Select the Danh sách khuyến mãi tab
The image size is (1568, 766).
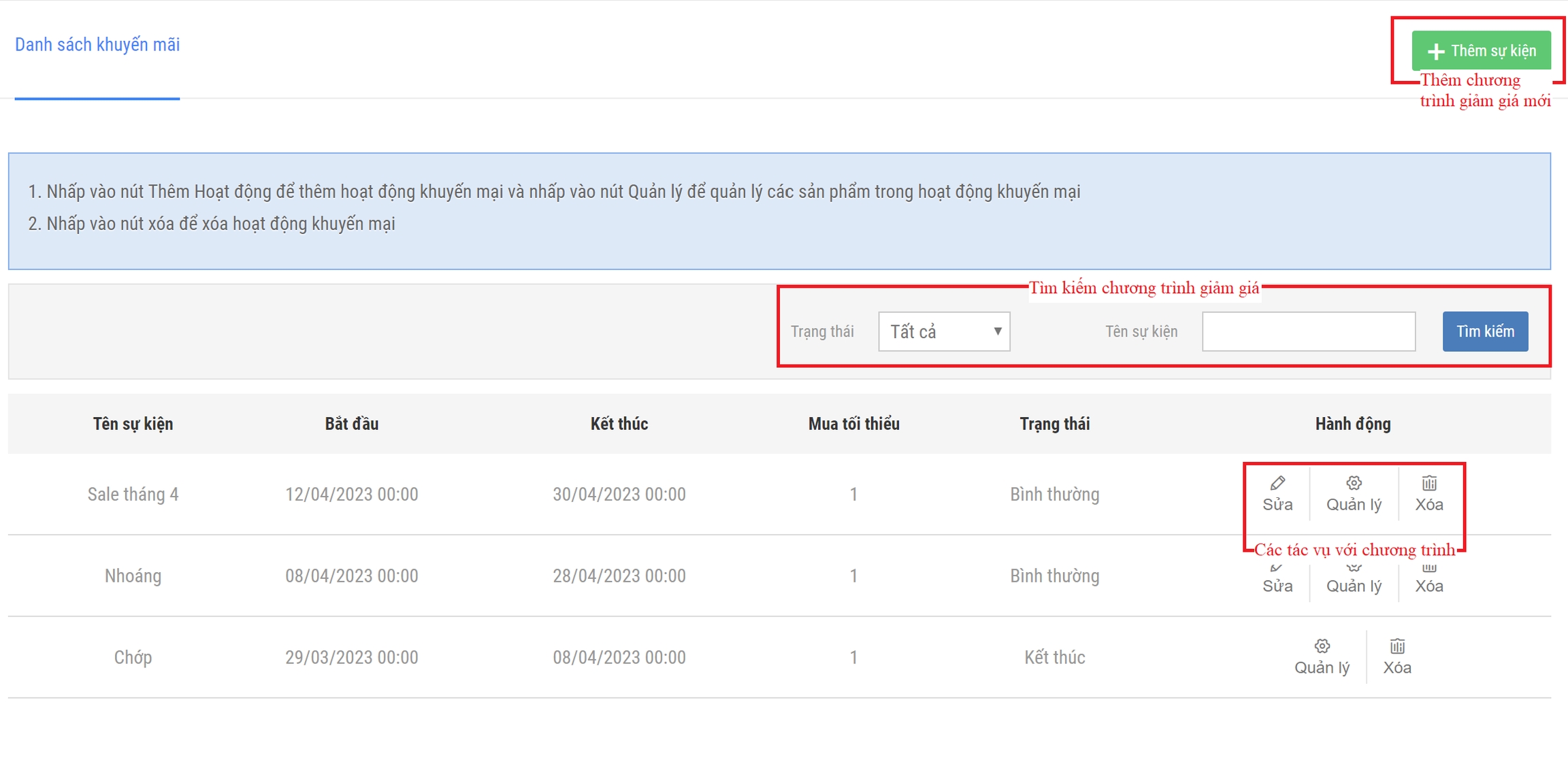click(97, 45)
